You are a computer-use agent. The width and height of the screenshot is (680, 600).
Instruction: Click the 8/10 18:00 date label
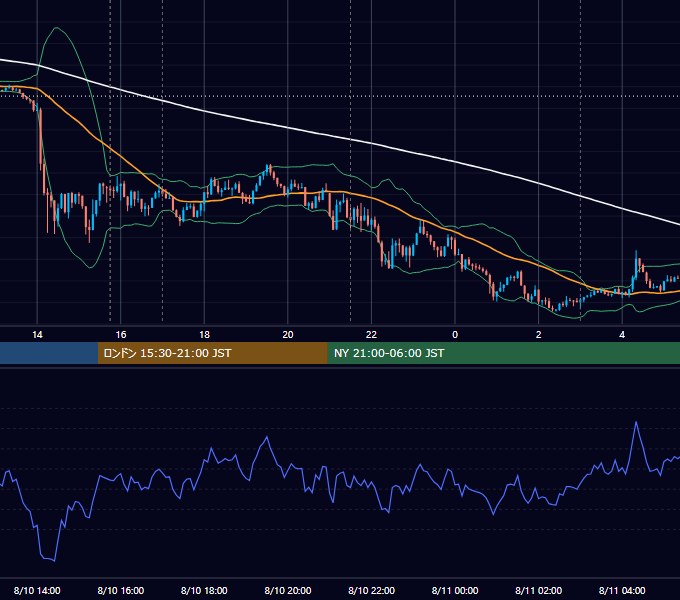(x=204, y=590)
